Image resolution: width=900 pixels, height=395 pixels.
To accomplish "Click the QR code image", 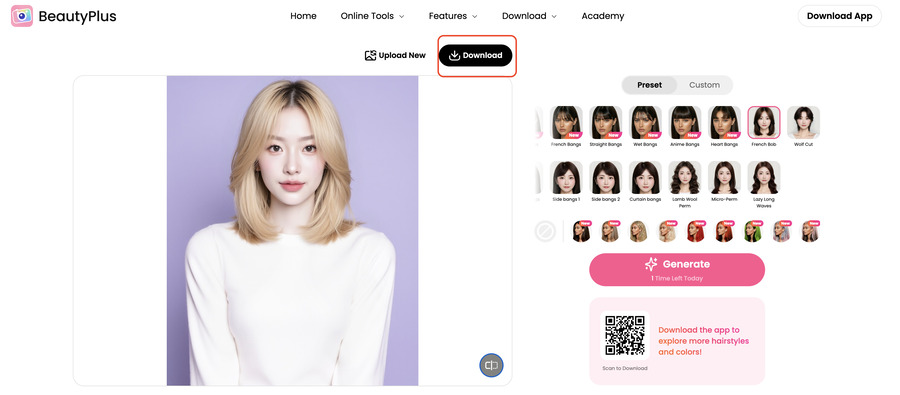I will [x=625, y=335].
